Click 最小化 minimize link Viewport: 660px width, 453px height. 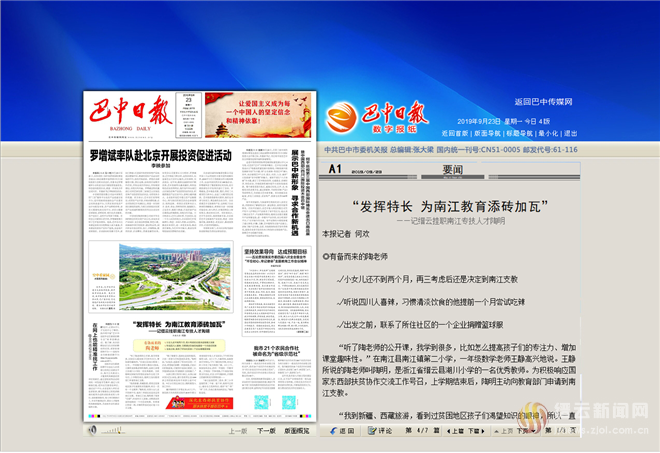click(x=548, y=133)
